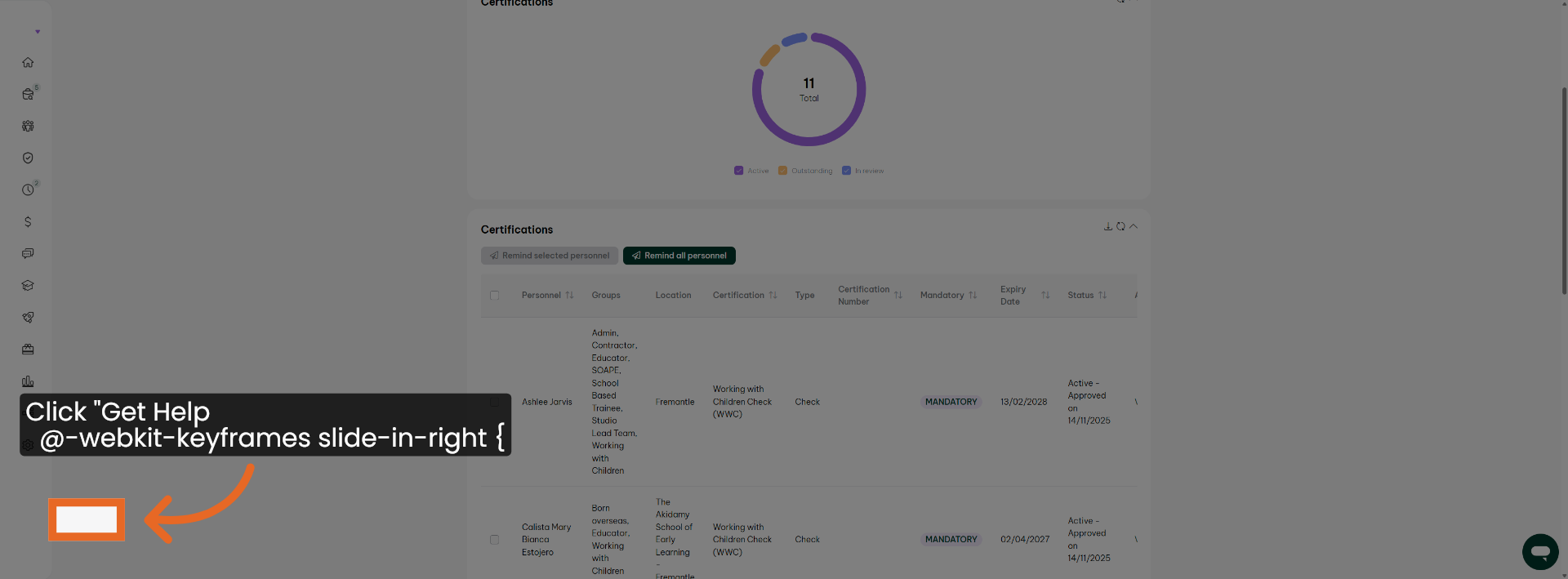Click the Groups column header
Screen dimensions: 1568x579
coord(606,296)
